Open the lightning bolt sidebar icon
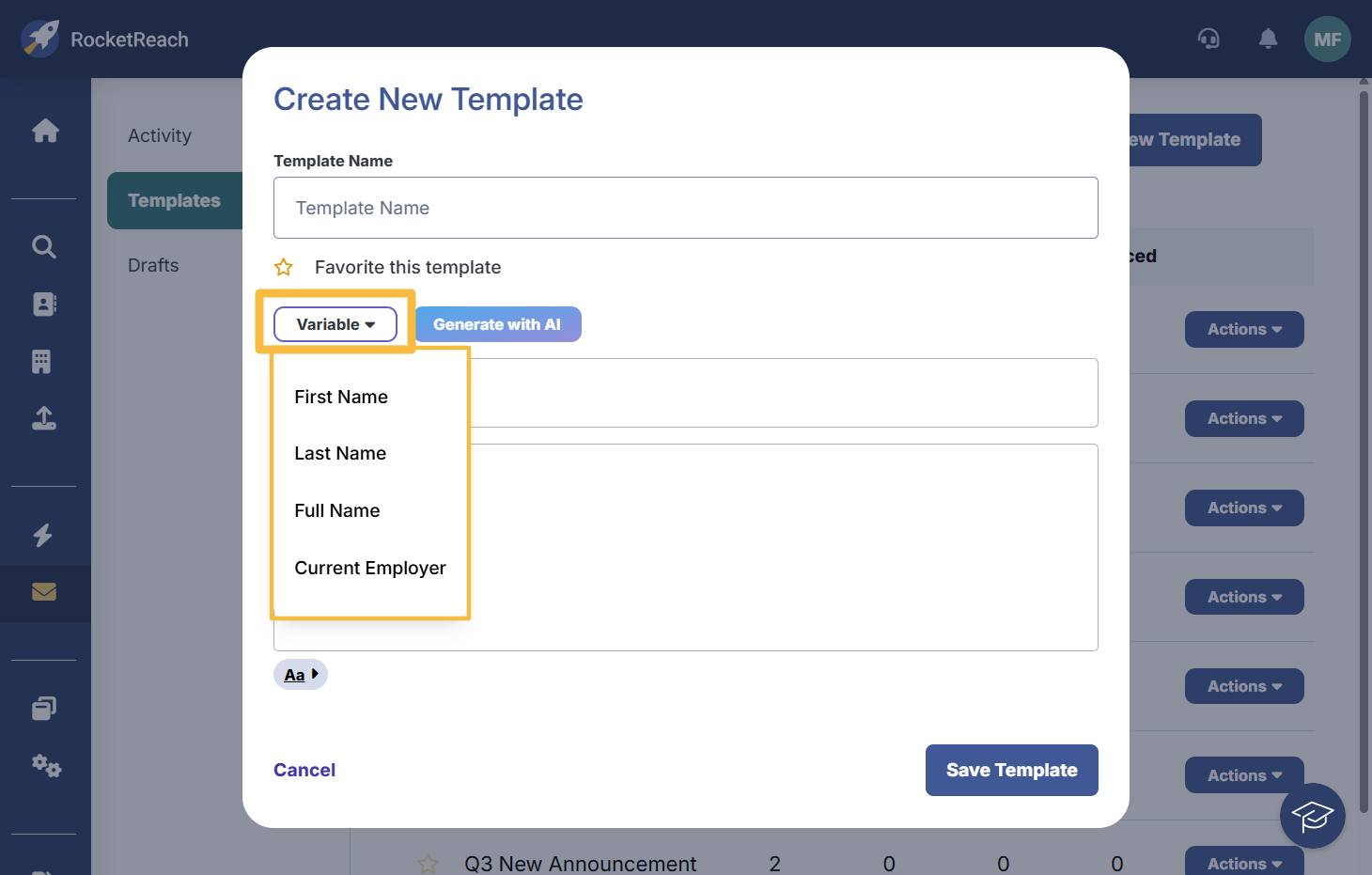 click(43, 536)
